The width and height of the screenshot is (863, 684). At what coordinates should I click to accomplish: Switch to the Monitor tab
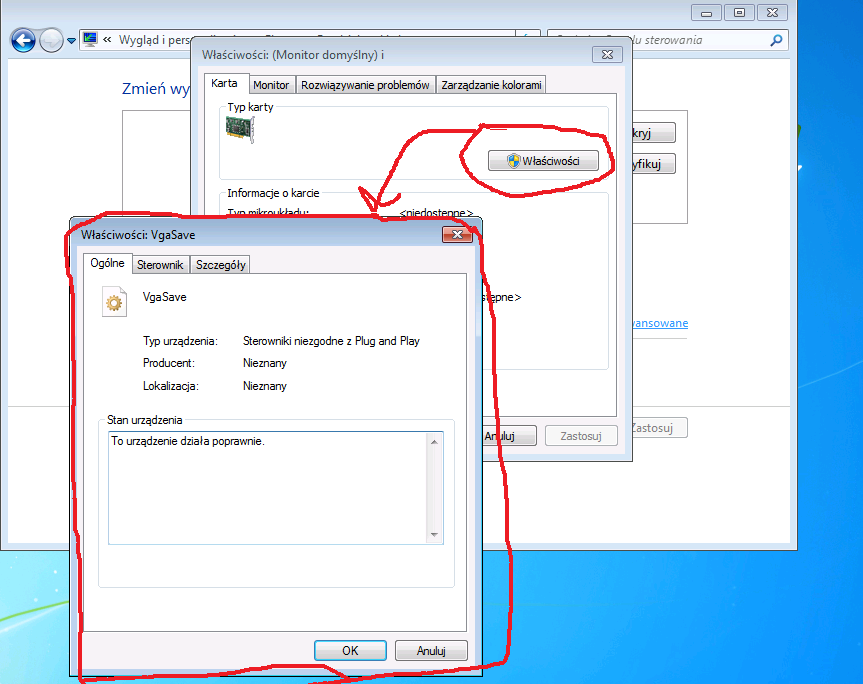[x=271, y=85]
